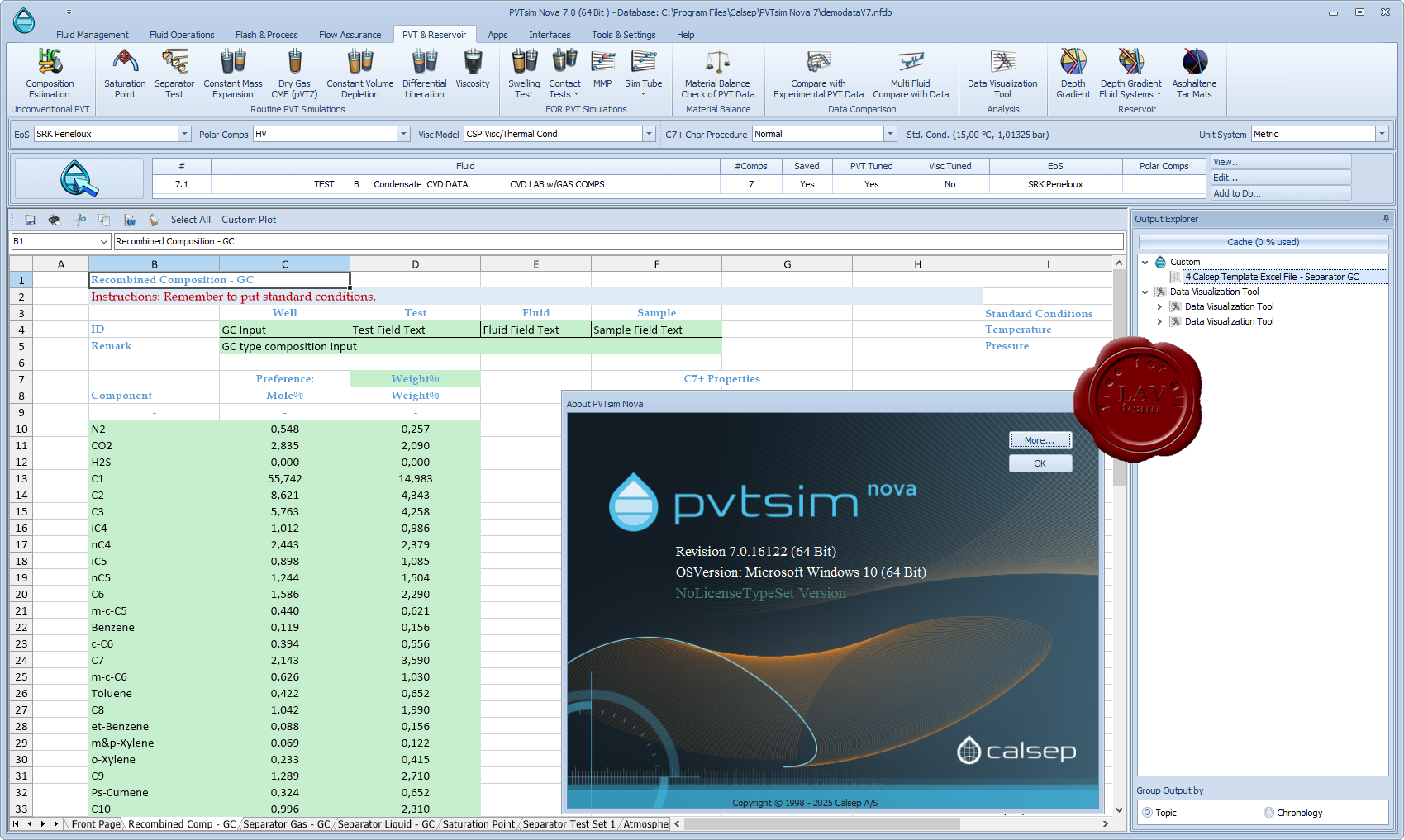The height and width of the screenshot is (840, 1404).
Task: Open Differential Liberation simulation
Action: pos(425,73)
